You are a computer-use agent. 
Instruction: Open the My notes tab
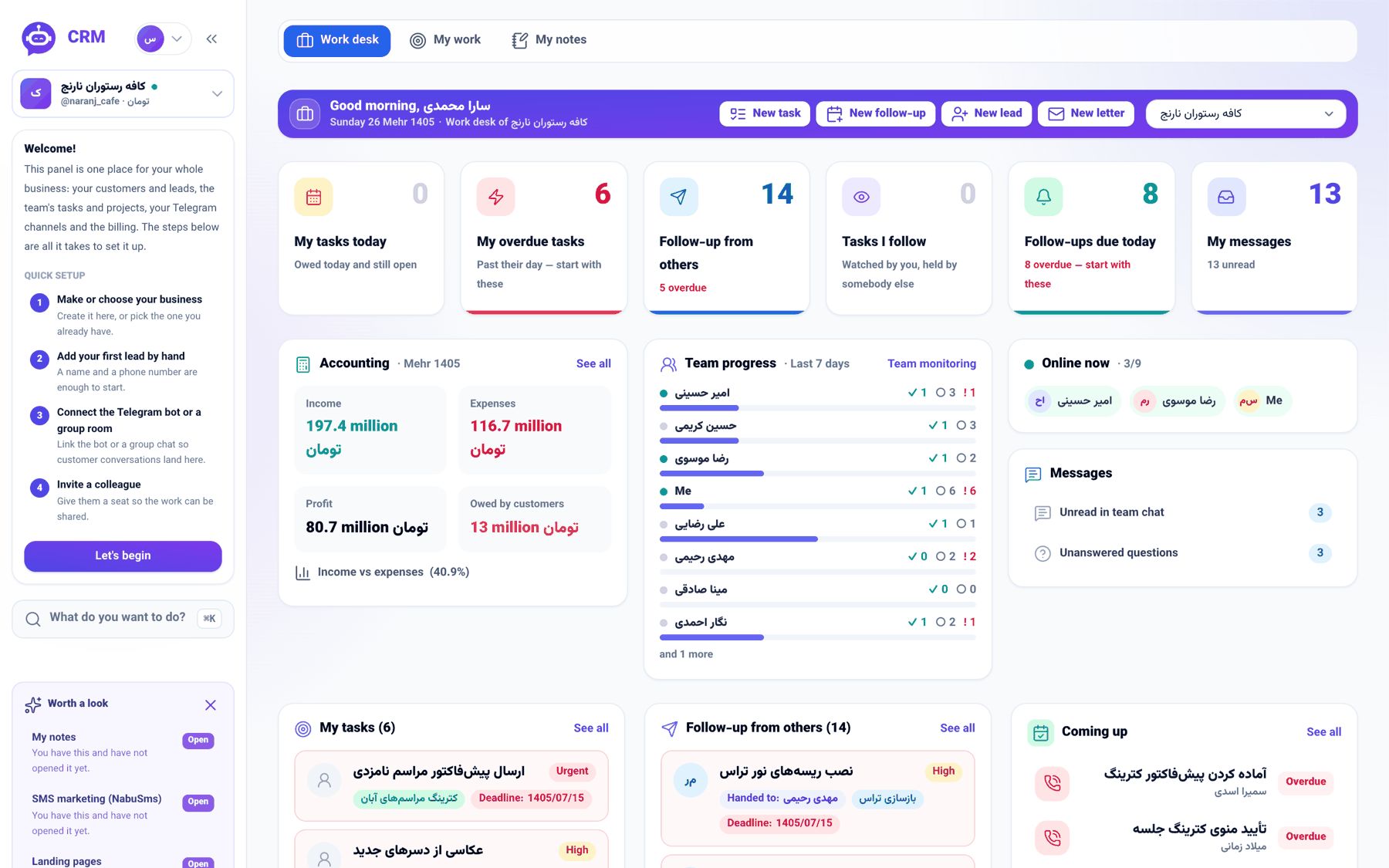coord(549,40)
